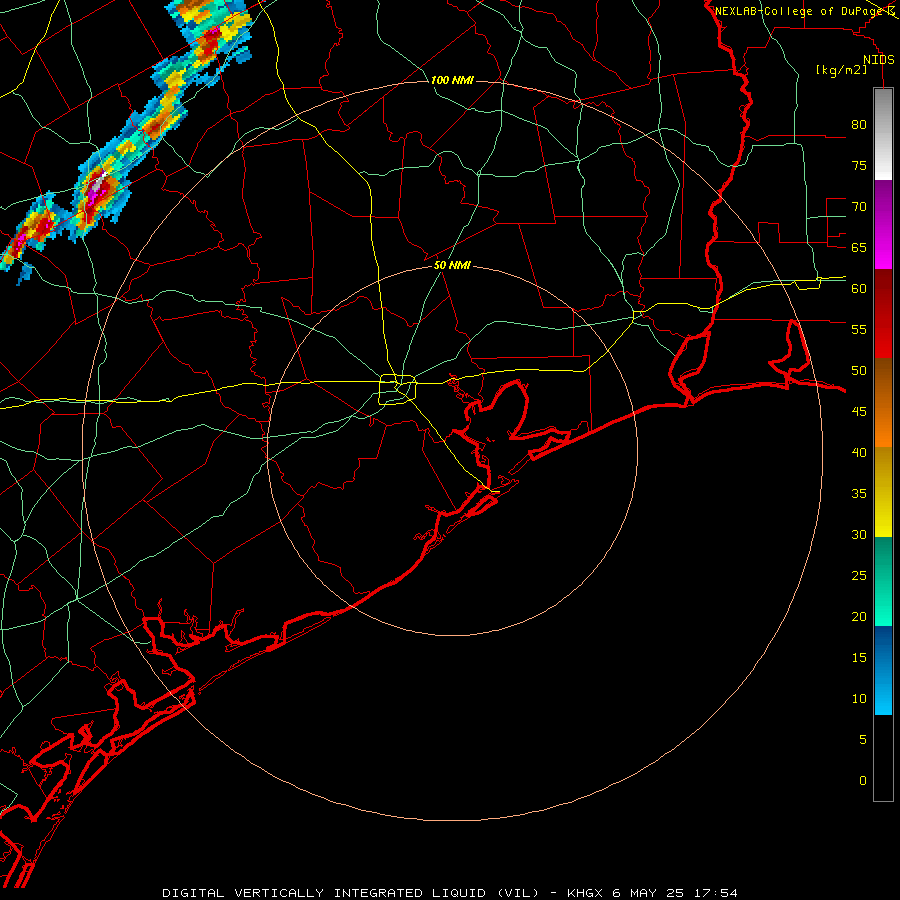Click the yellow highway loop at radar center
The width and height of the screenshot is (900, 900).
tap(398, 389)
